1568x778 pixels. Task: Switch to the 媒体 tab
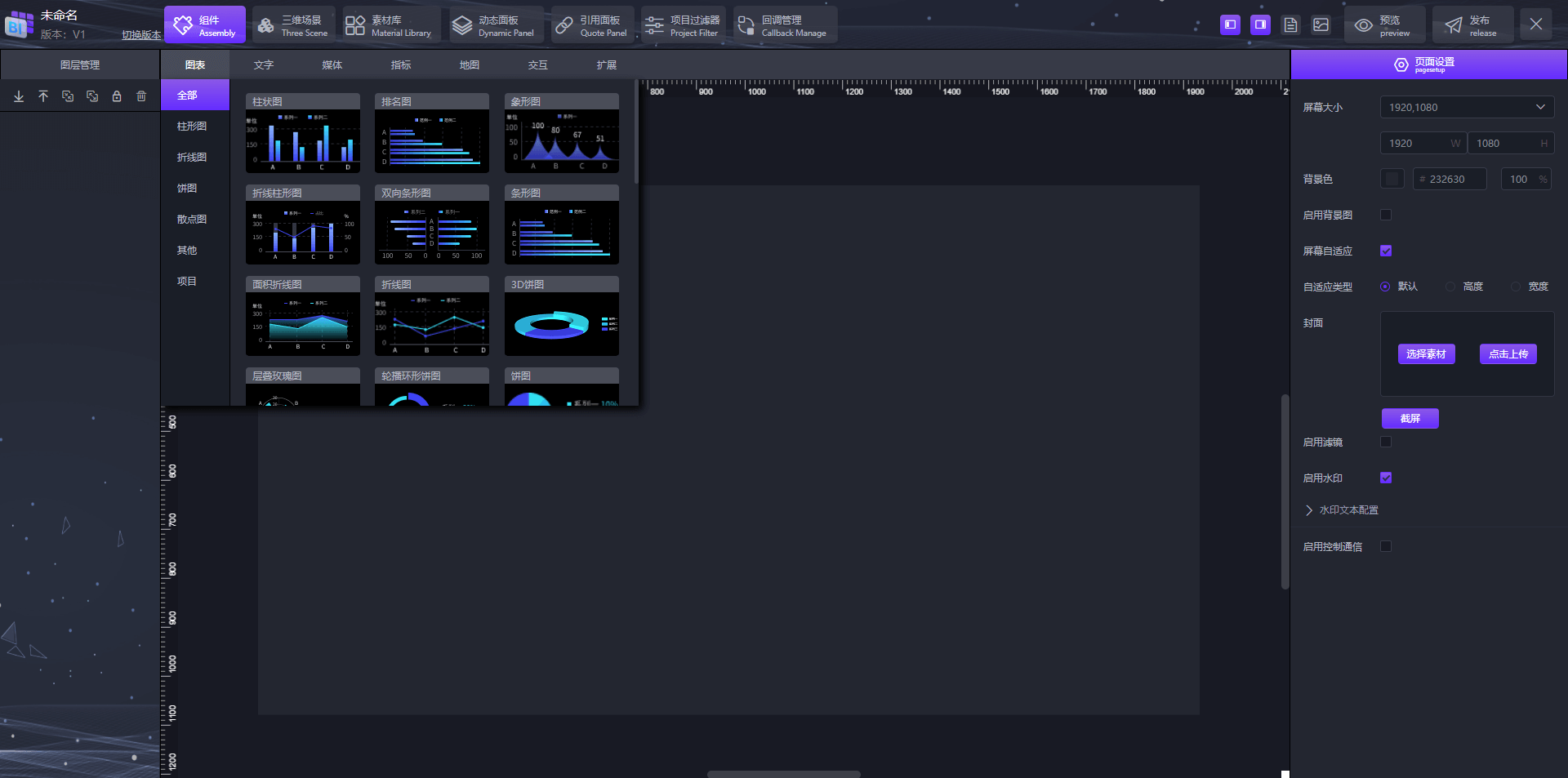332,65
